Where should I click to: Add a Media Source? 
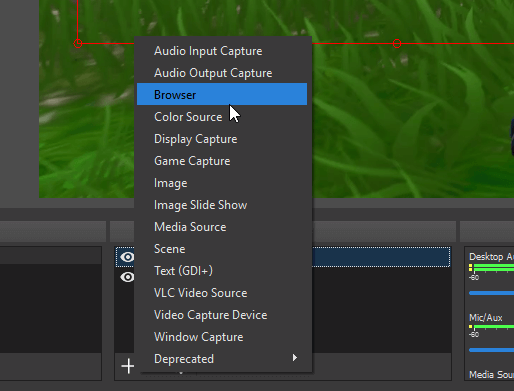(x=222, y=227)
